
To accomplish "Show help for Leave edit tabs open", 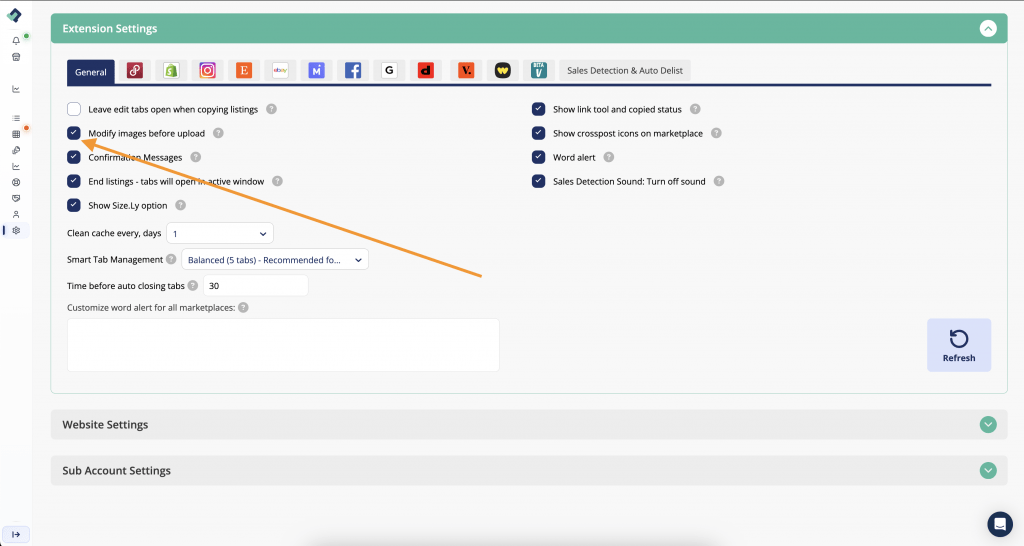I will [x=271, y=109].
